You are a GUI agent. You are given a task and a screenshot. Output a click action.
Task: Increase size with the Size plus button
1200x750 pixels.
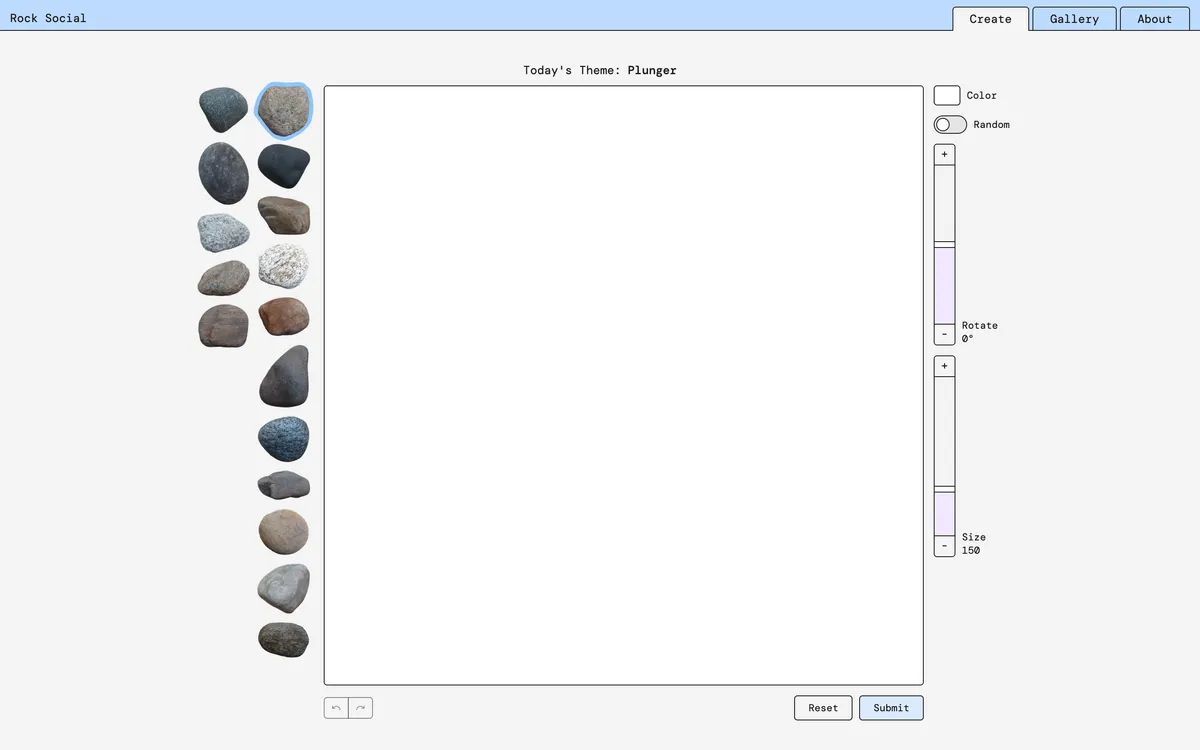click(x=944, y=366)
